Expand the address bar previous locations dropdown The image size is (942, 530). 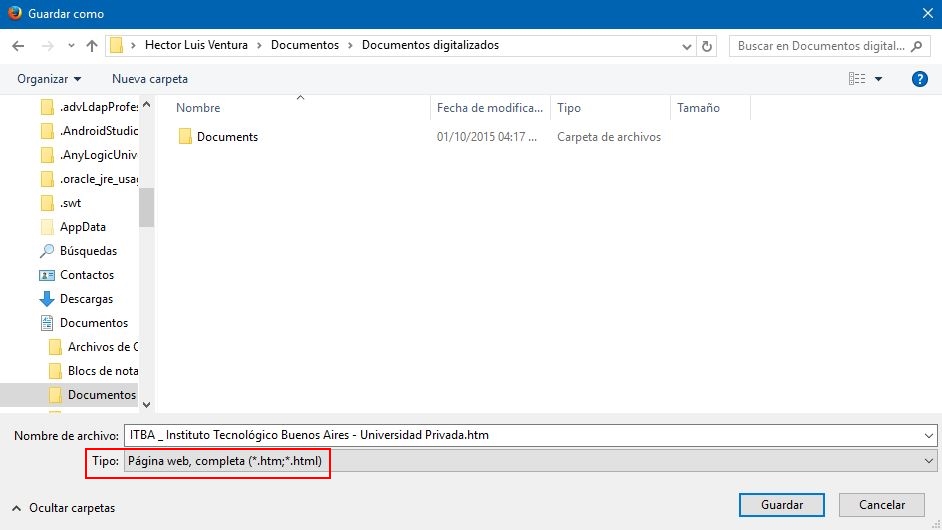click(686, 46)
